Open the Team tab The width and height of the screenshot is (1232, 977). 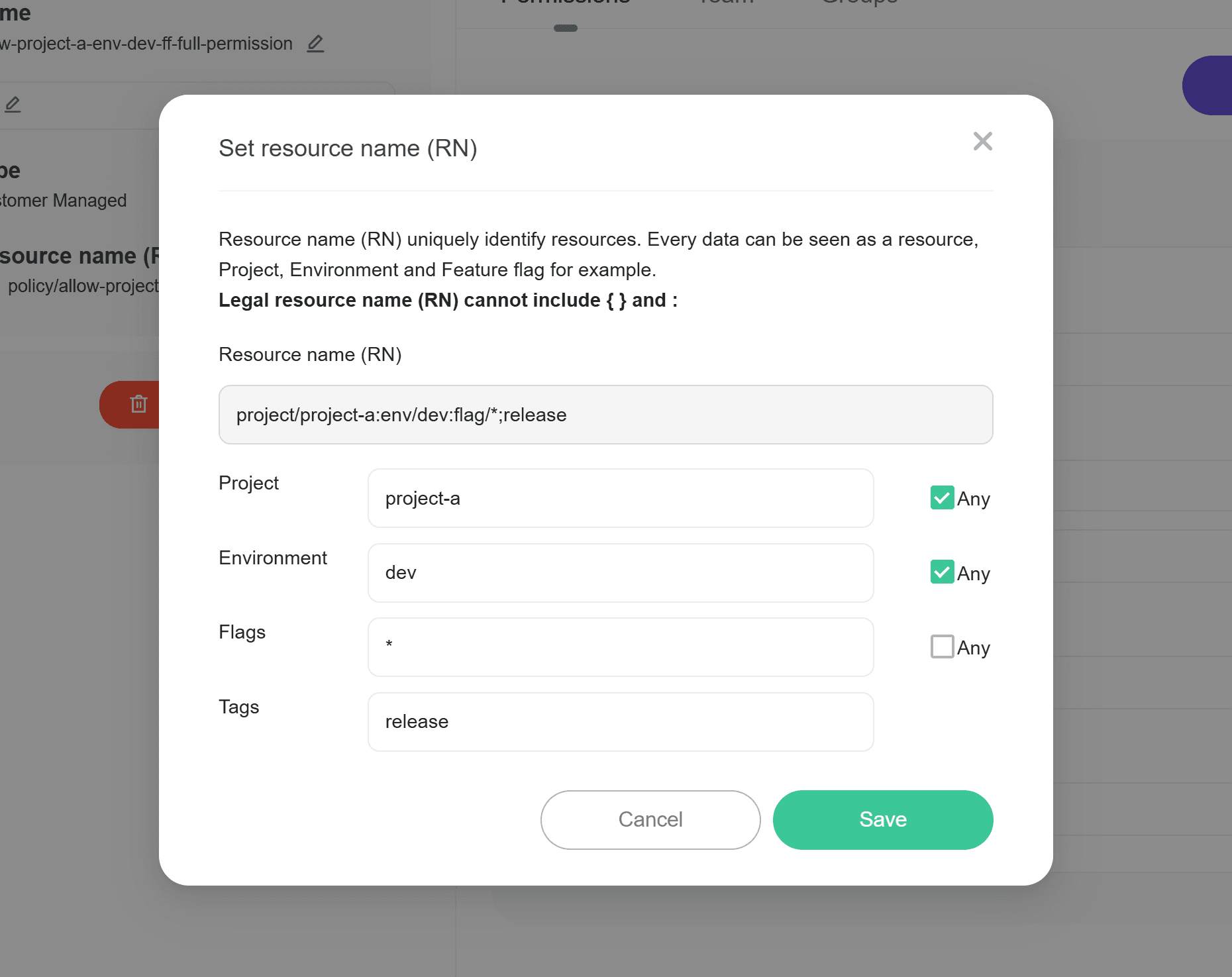(x=726, y=3)
